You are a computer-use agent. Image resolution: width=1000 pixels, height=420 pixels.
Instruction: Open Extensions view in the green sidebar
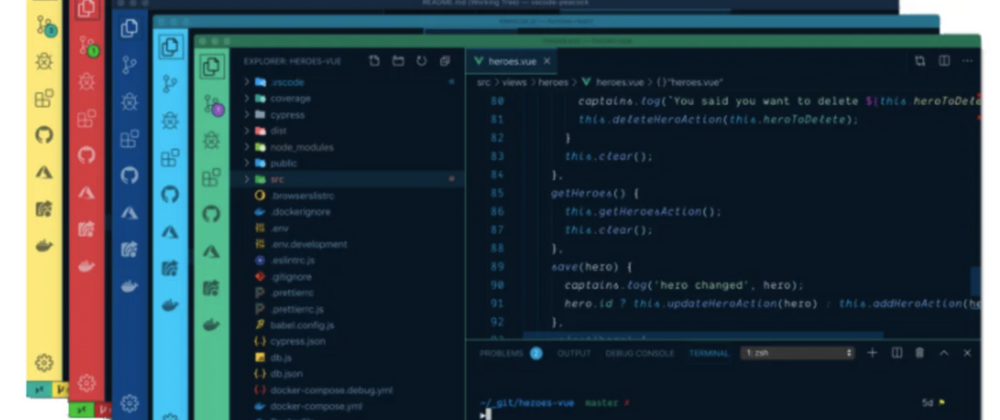click(211, 178)
